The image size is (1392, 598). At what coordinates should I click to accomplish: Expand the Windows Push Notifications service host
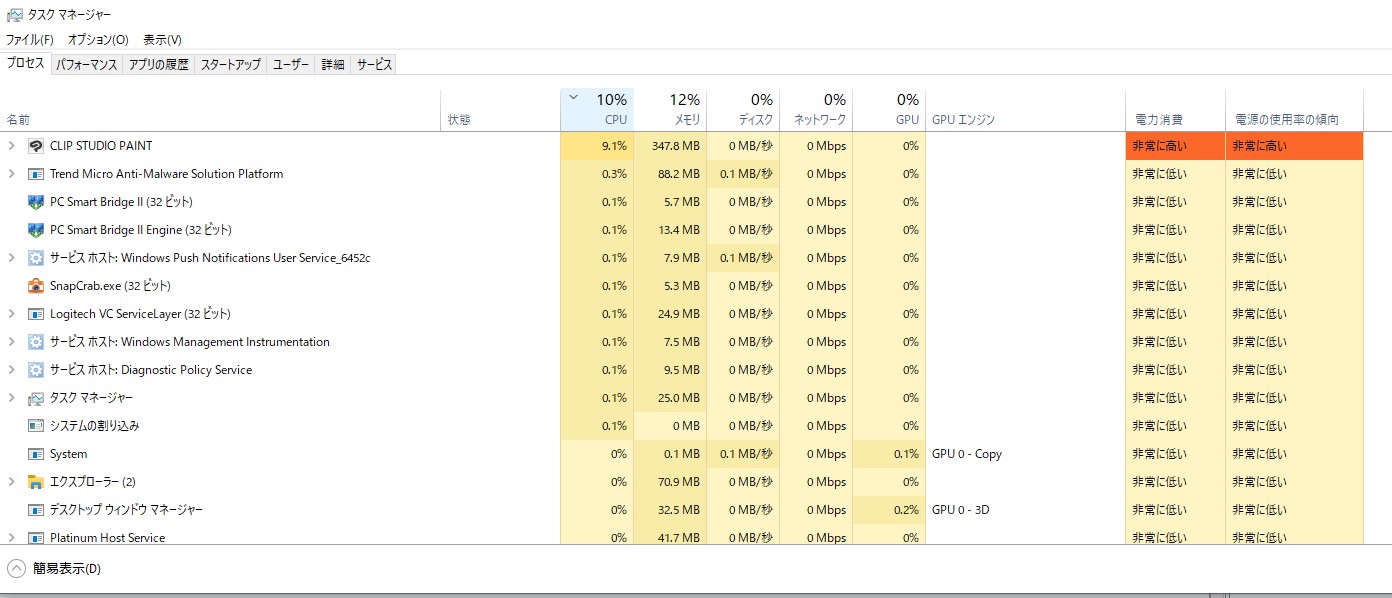12,258
